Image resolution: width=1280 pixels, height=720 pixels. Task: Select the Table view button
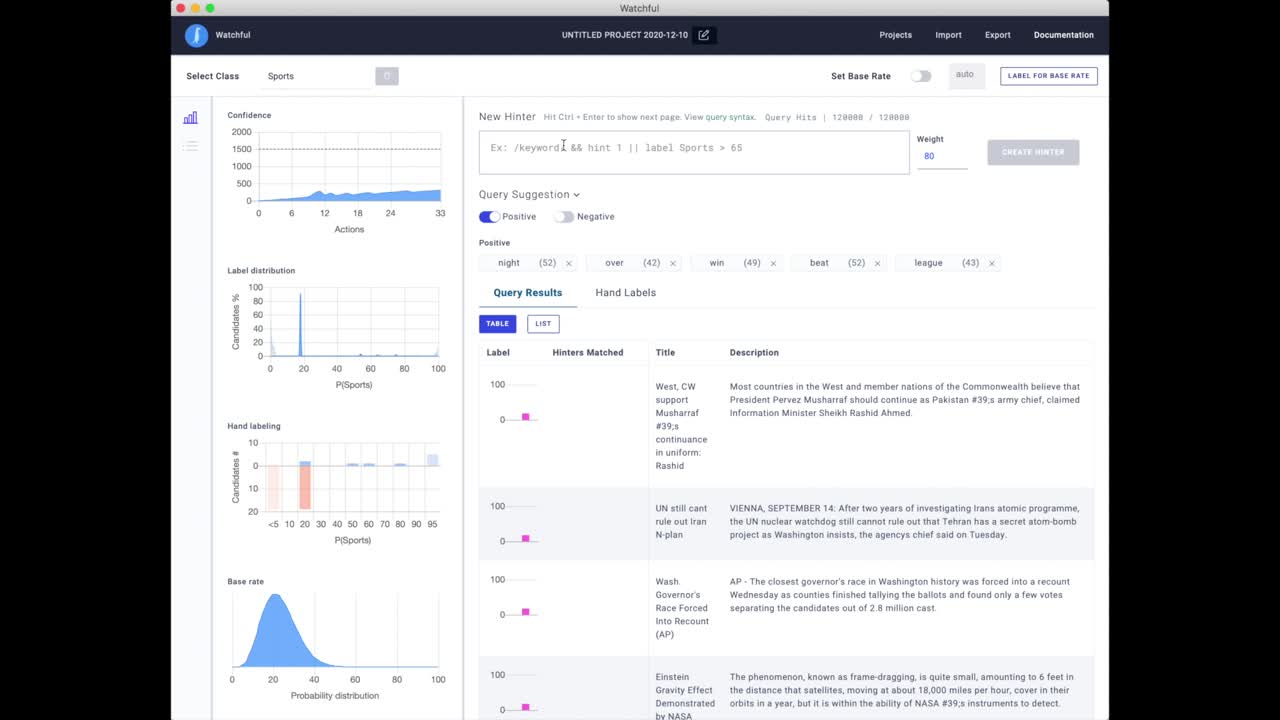497,324
